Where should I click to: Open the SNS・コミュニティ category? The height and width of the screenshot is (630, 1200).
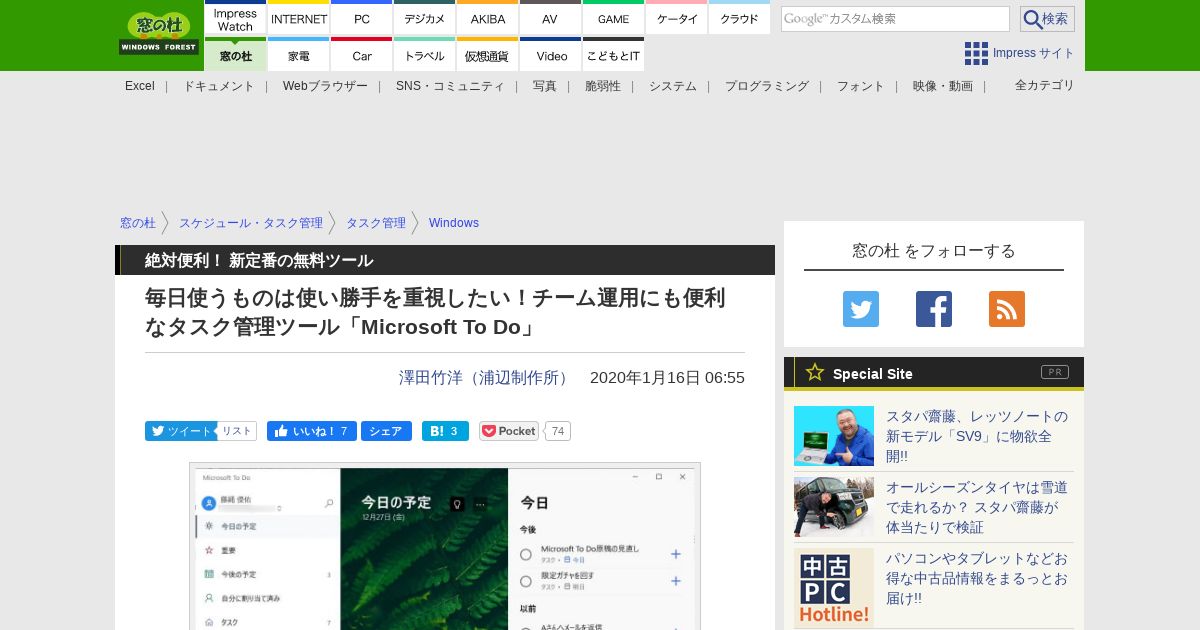tap(450, 86)
